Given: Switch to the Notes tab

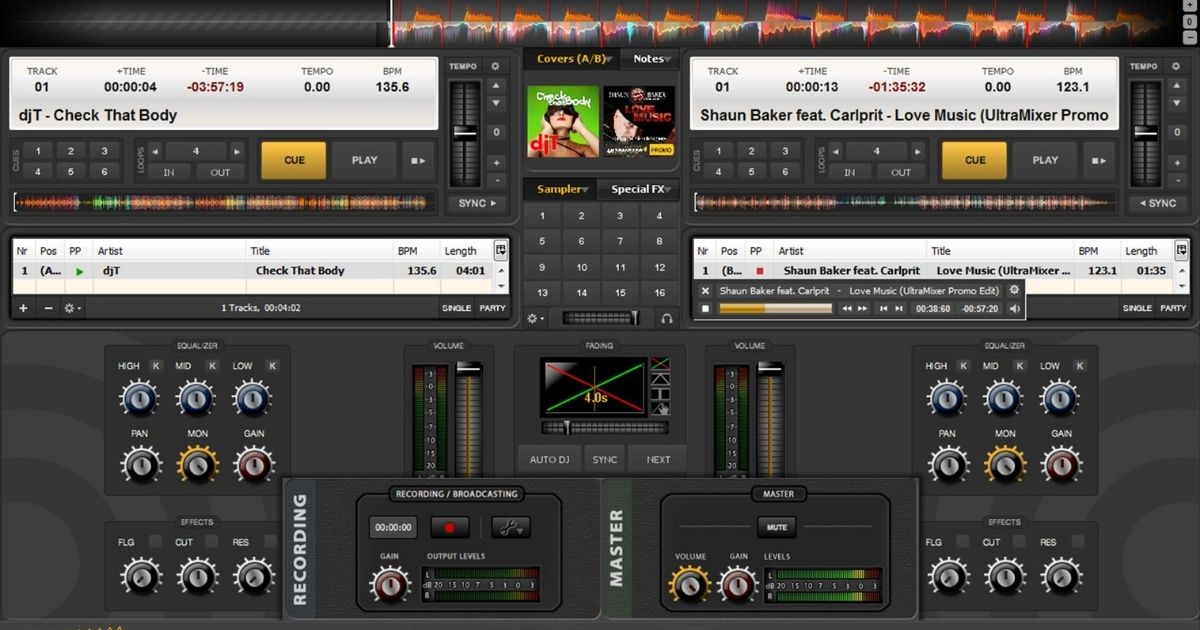Looking at the screenshot, I should pos(650,59).
